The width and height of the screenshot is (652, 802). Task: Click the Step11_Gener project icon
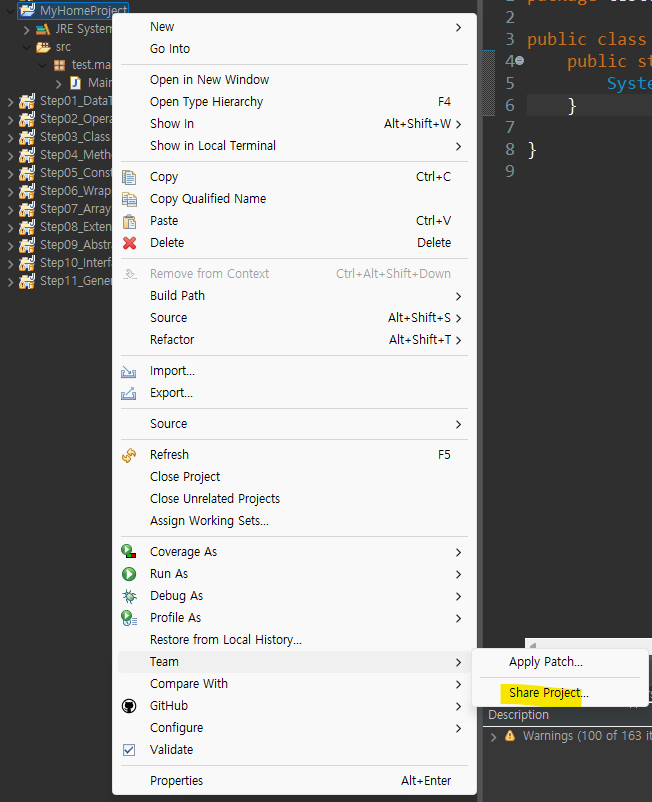tap(27, 281)
